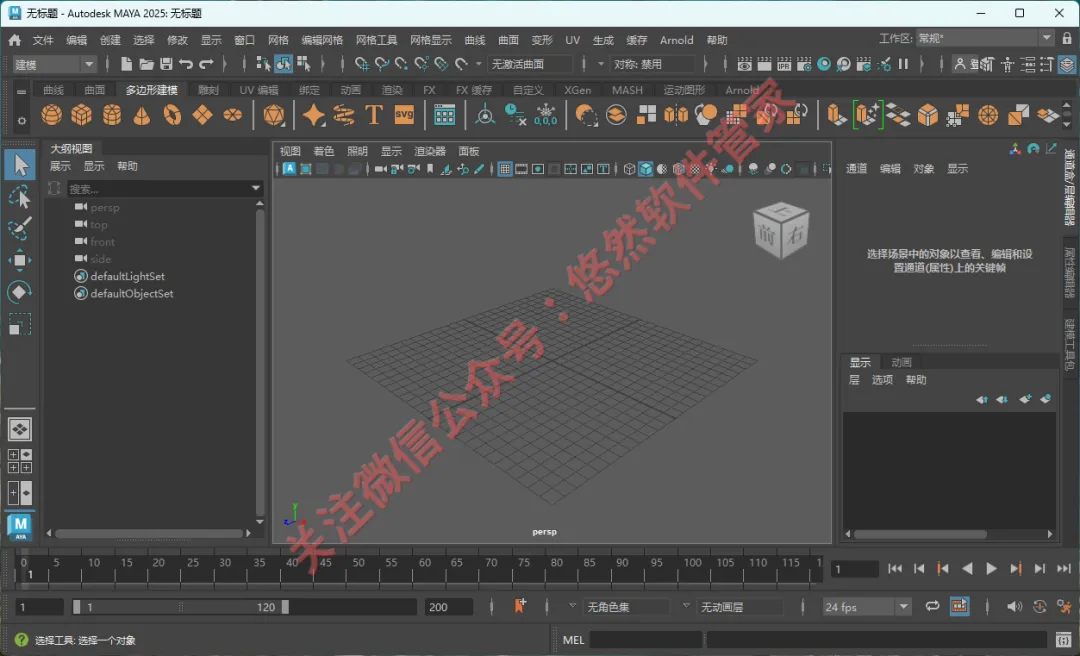This screenshot has height=656, width=1080.
Task: Click the Home icon in menu bar
Action: pos(14,40)
